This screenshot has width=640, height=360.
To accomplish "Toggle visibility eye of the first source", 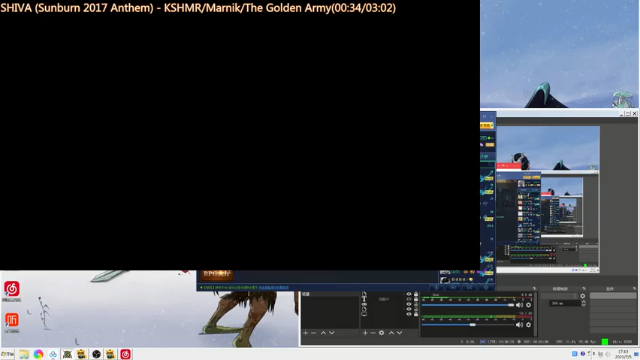I will tap(409, 294).
